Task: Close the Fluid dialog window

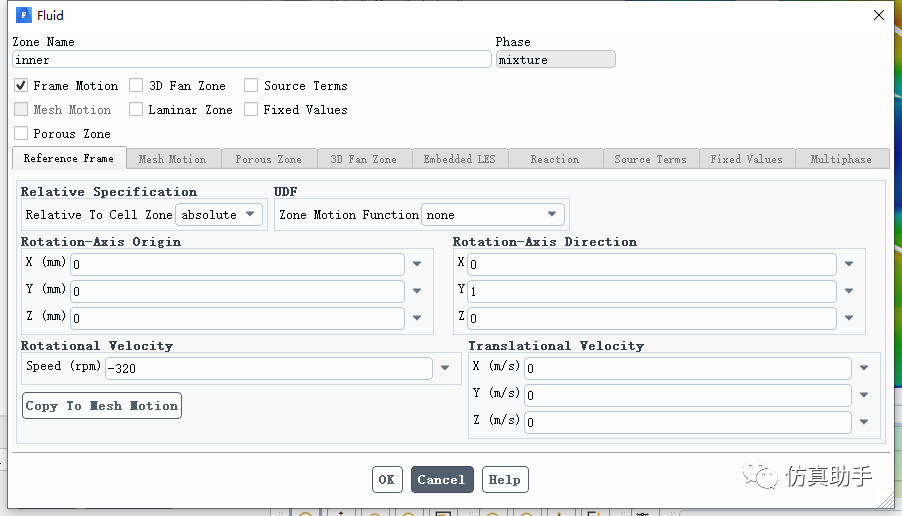Action: pyautogui.click(x=878, y=16)
